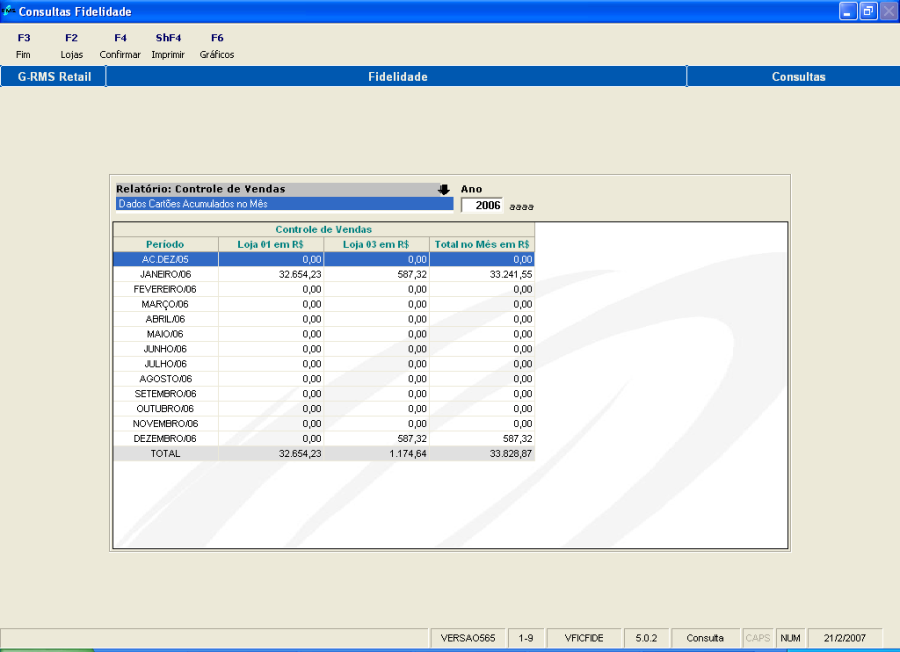The width and height of the screenshot is (900, 652).
Task: Click the Loja 03 em R$ column header
Action: pos(375,244)
